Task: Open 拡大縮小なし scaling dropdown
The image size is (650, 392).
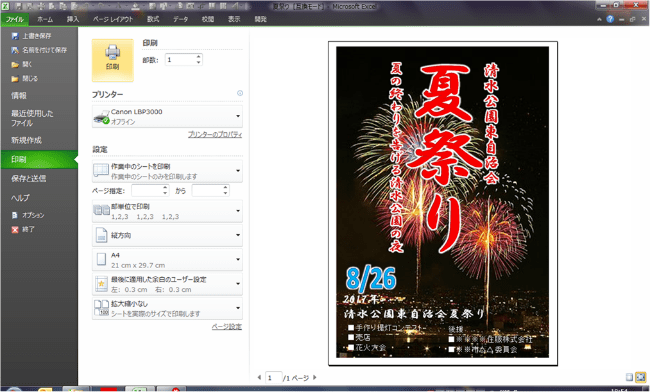Action: pos(167,309)
